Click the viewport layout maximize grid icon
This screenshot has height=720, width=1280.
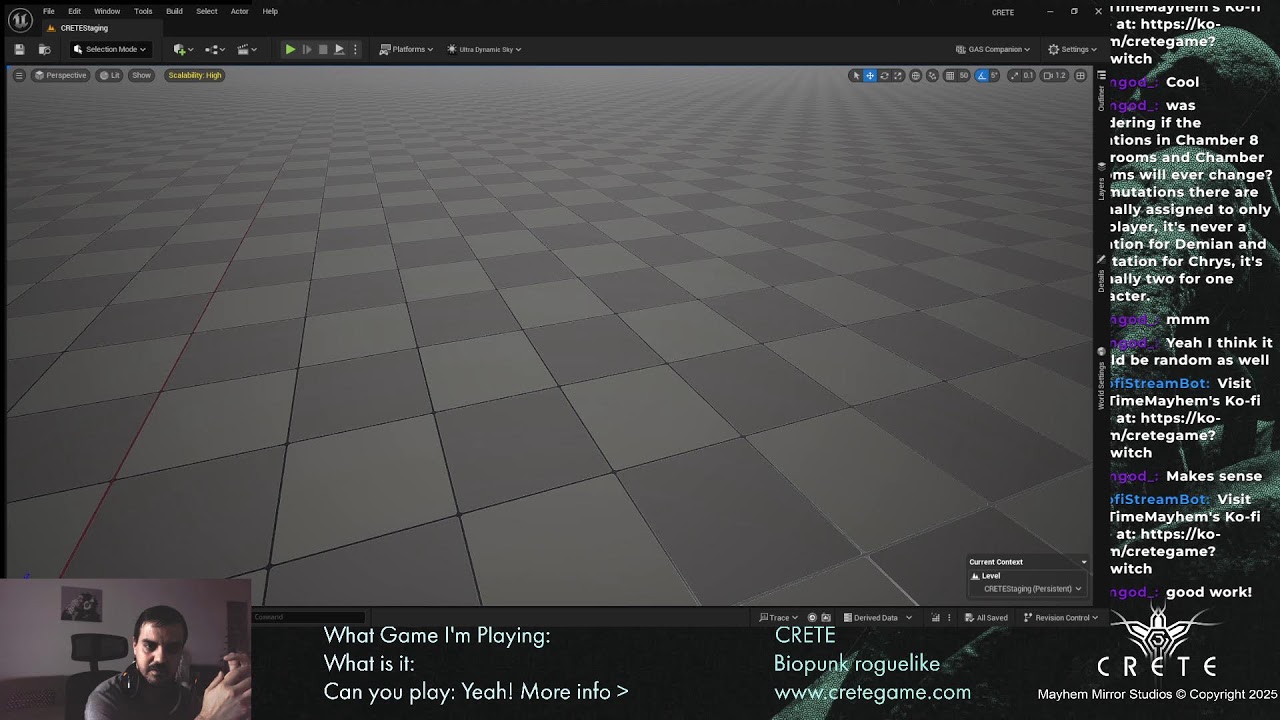[1080, 75]
